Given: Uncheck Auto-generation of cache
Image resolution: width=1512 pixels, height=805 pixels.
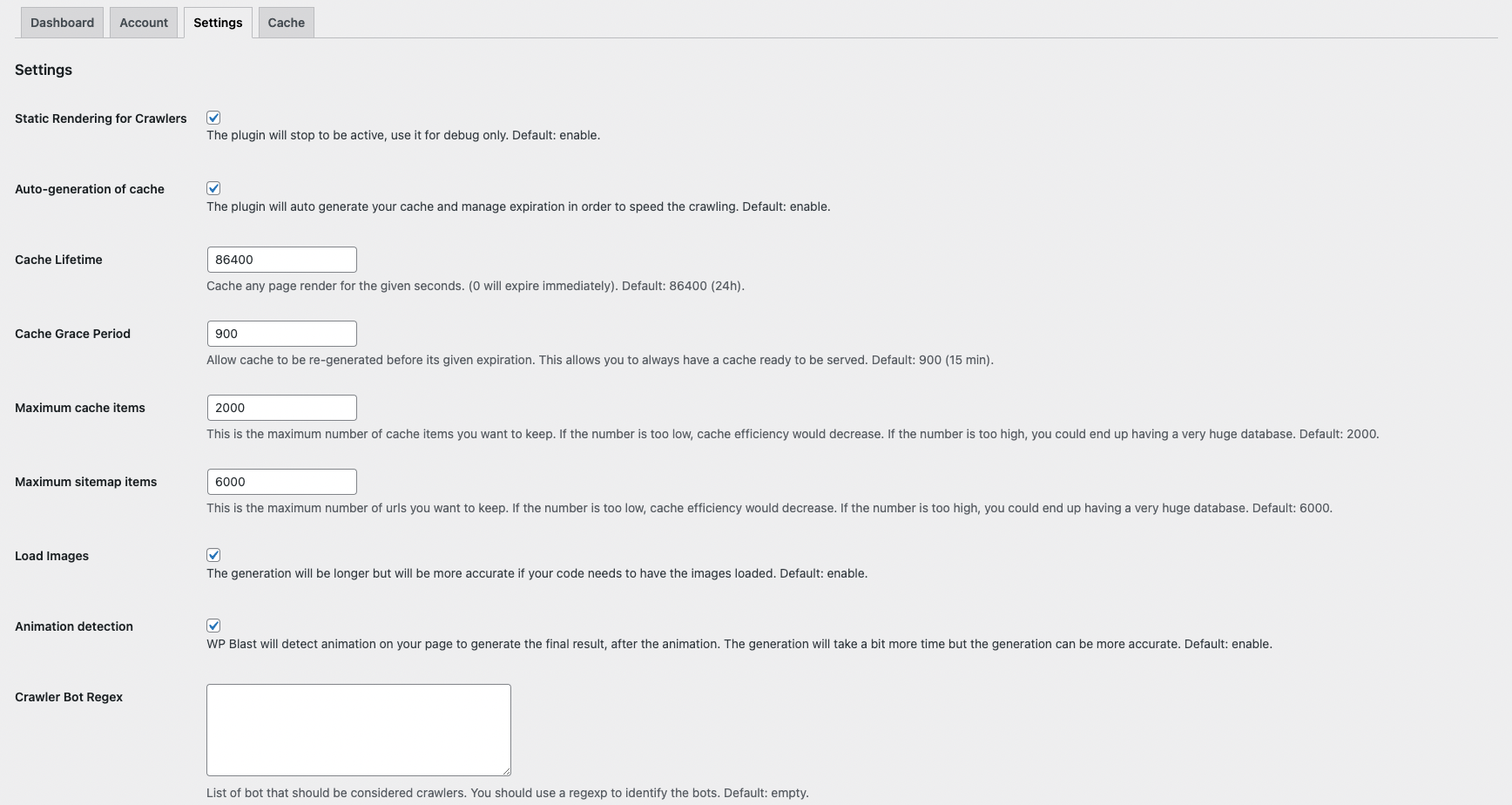Looking at the screenshot, I should click(213, 188).
